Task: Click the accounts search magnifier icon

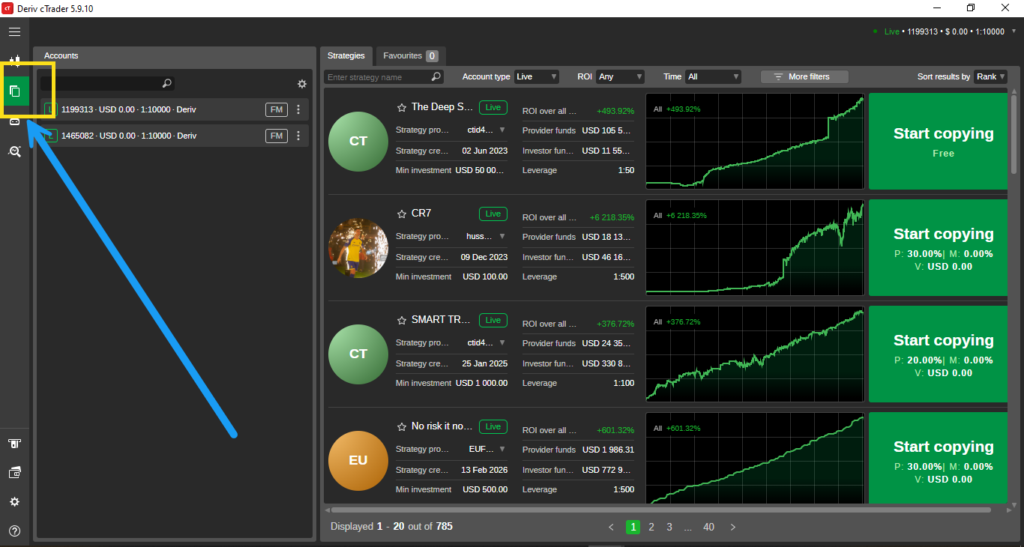Action: (167, 83)
